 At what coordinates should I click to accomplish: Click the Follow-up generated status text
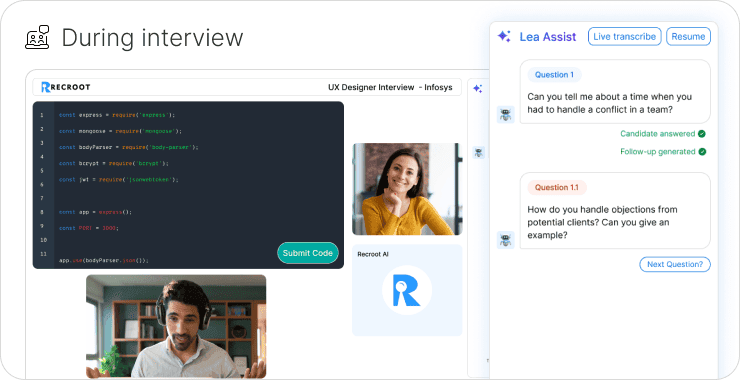coord(657,152)
